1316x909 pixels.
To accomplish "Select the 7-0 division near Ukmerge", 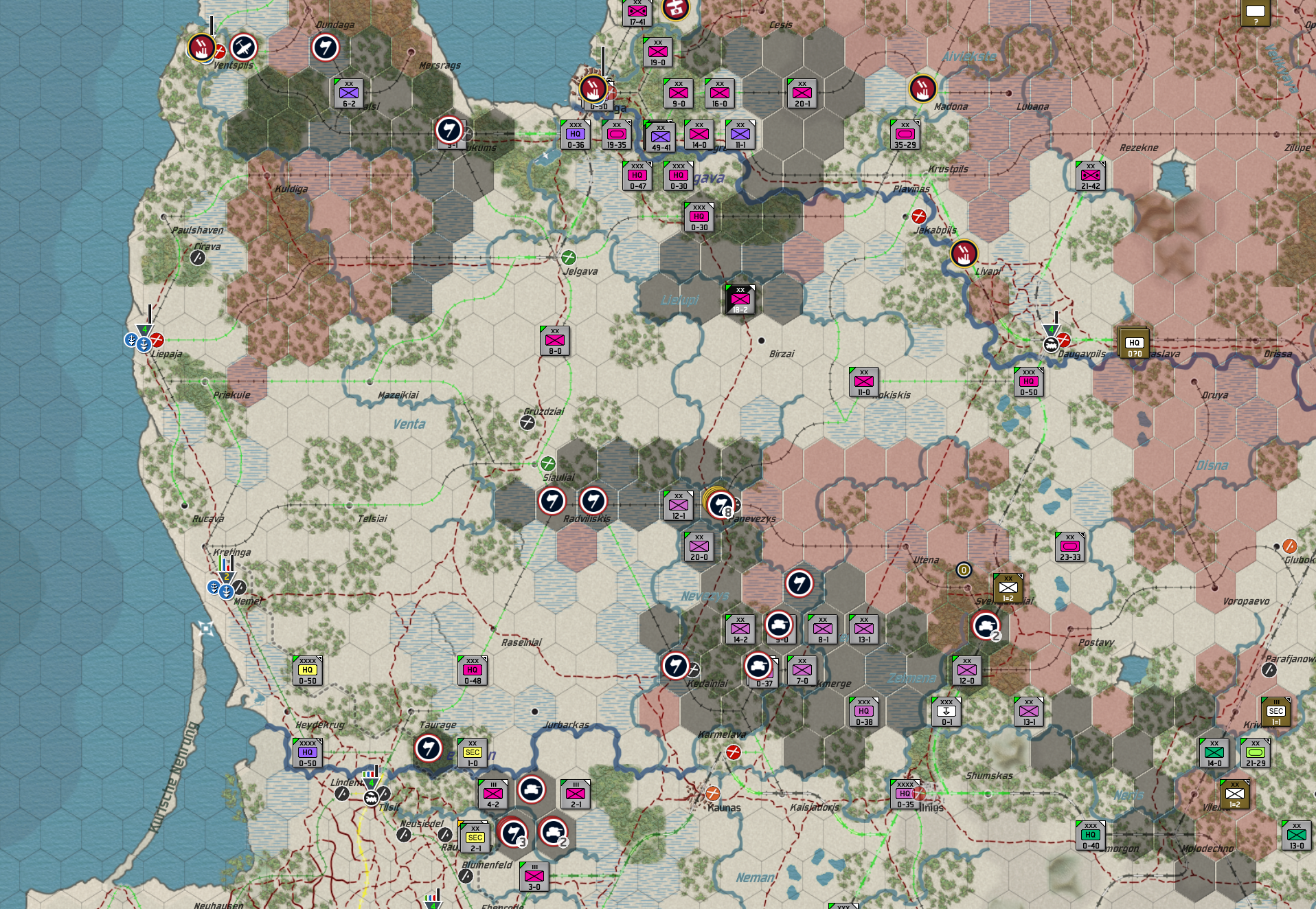I will click(802, 671).
